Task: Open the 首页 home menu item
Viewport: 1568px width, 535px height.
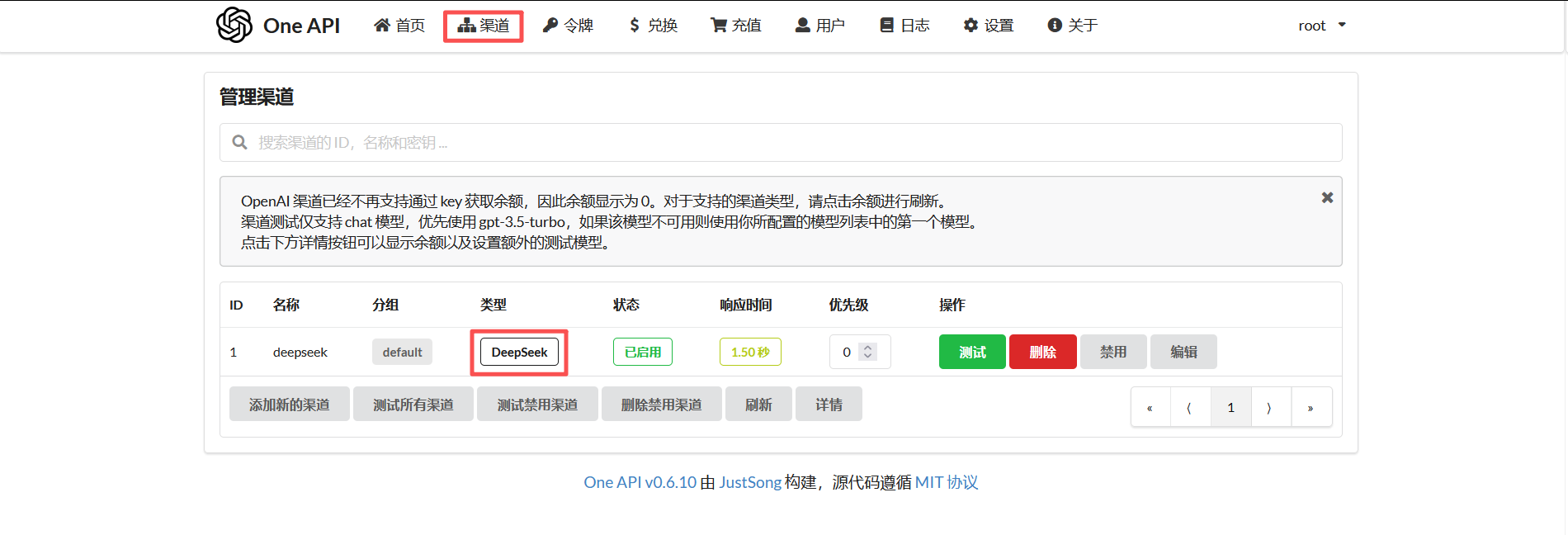Action: coord(399,26)
